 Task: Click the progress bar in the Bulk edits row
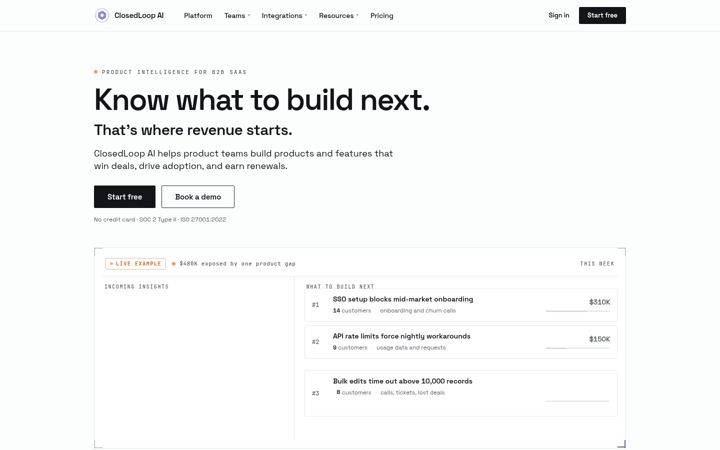click(578, 401)
